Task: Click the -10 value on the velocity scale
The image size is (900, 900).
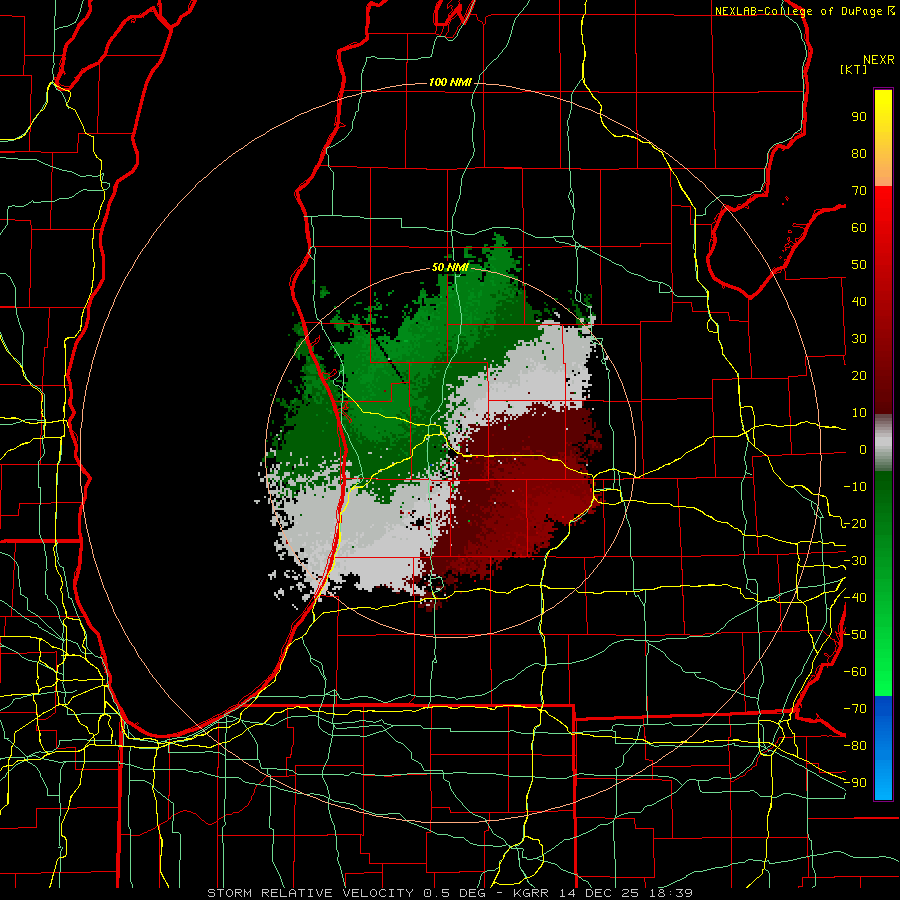Action: pos(855,487)
